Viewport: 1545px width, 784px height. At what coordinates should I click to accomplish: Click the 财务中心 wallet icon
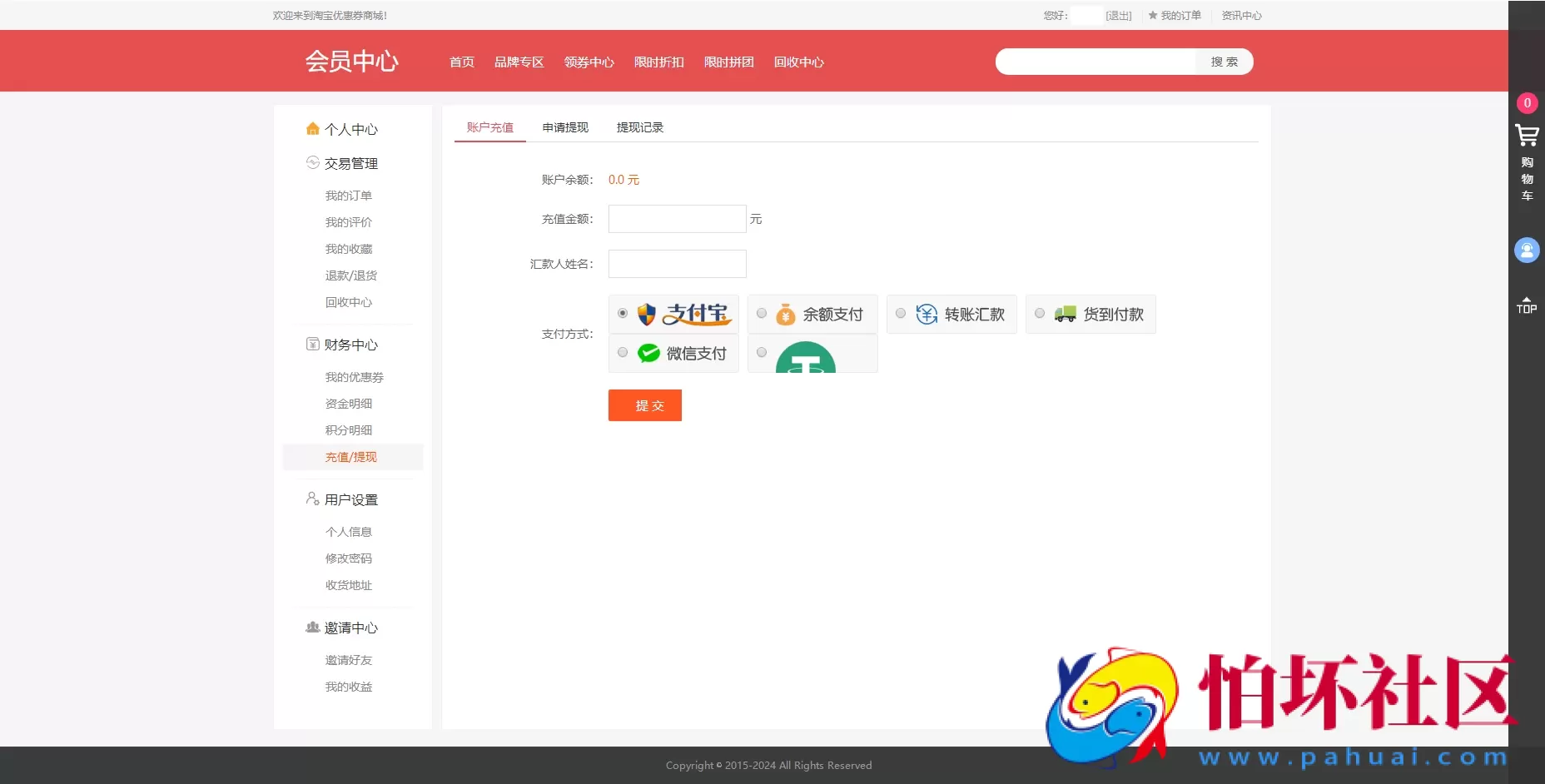(313, 344)
